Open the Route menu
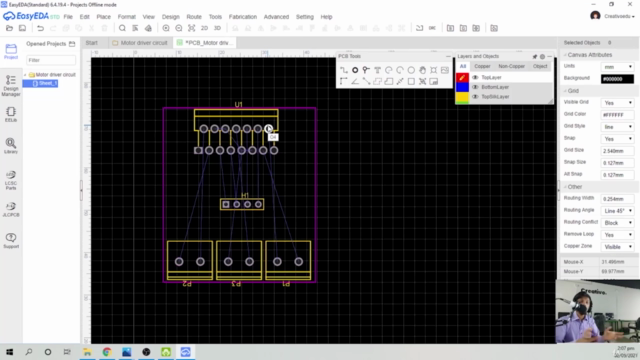This screenshot has width=640, height=360. pos(194,17)
